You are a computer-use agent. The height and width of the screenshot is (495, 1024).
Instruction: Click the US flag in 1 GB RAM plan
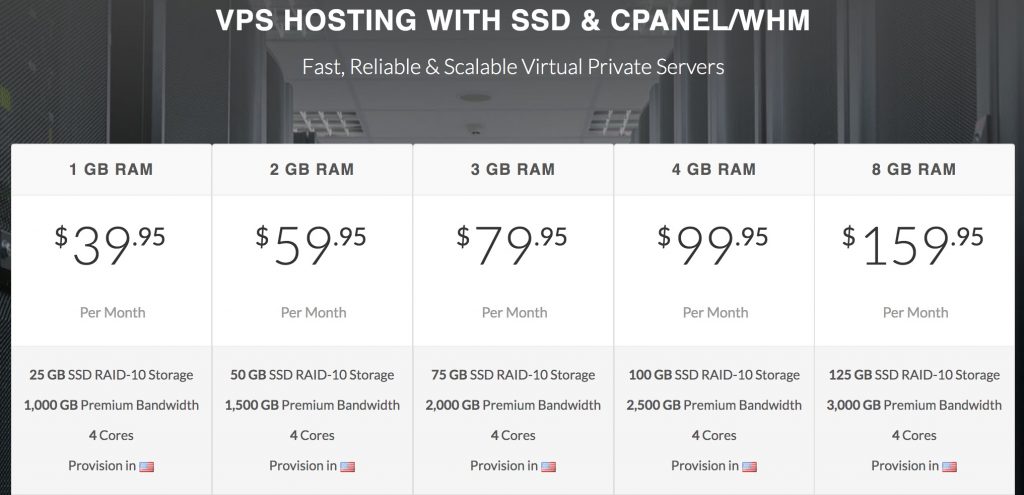coord(147,466)
